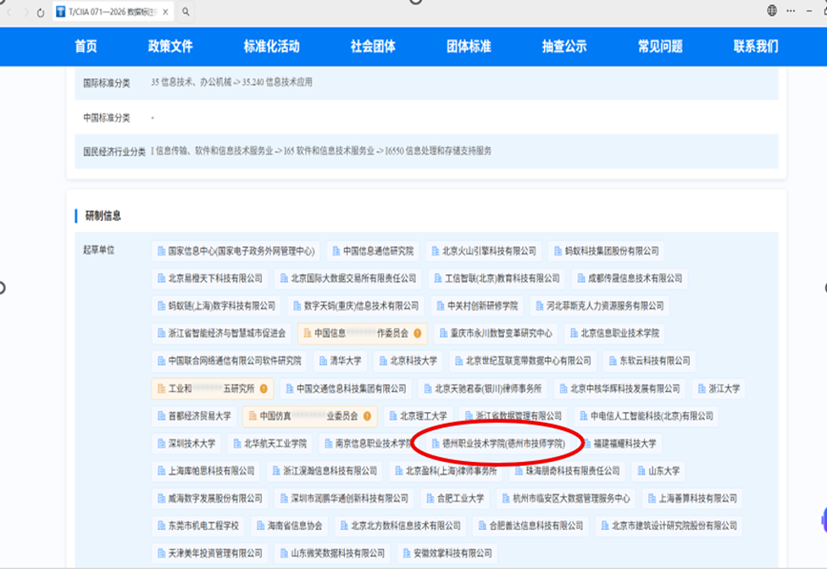The height and width of the screenshot is (569, 827).
Task: Click document icon of 中国信息通信研究院
Action: [x=336, y=251]
